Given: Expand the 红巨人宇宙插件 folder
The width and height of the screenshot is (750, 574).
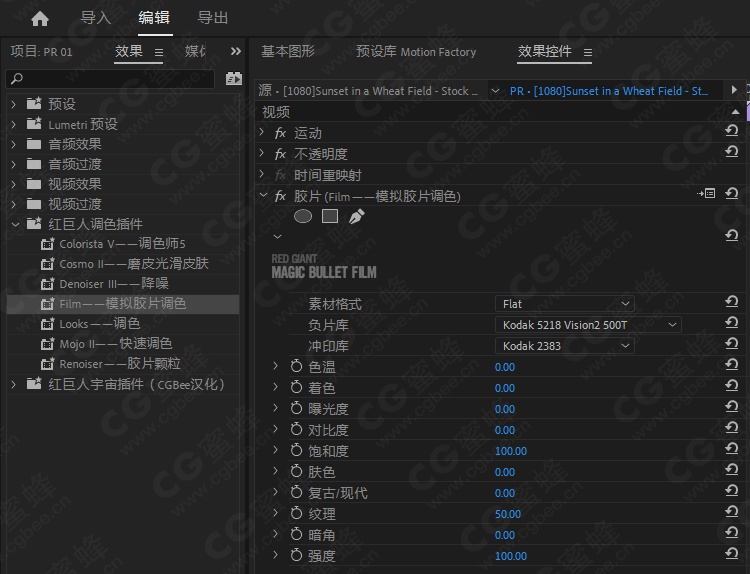Looking at the screenshot, I should 14,384.
